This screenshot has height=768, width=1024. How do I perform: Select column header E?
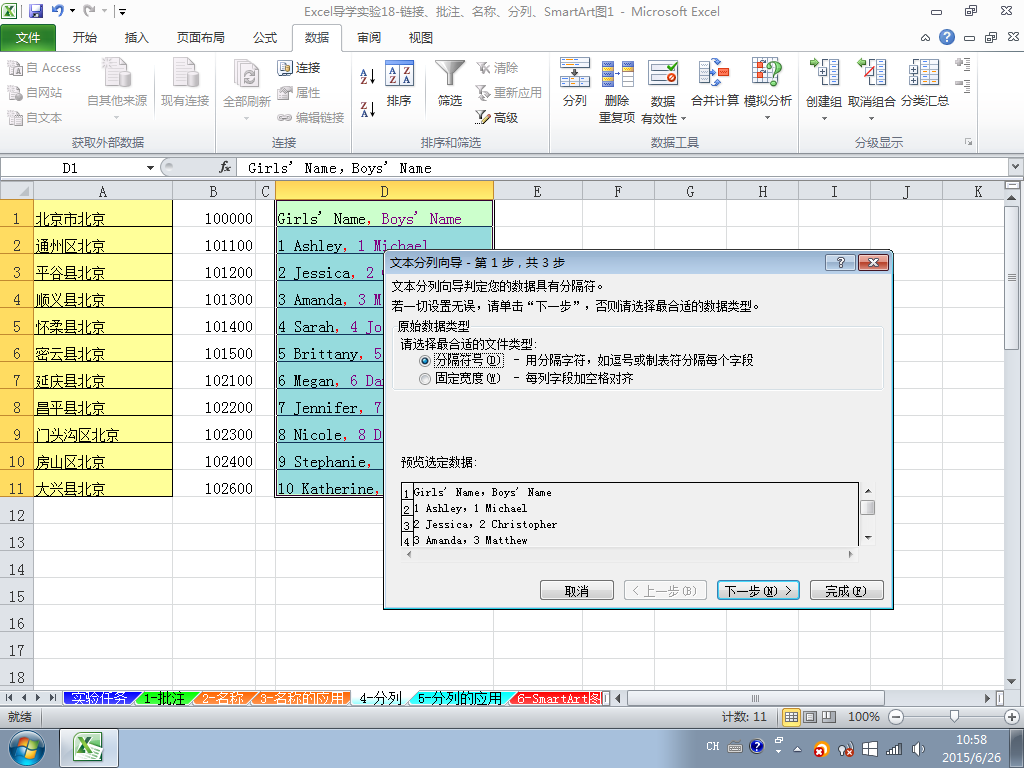537,191
